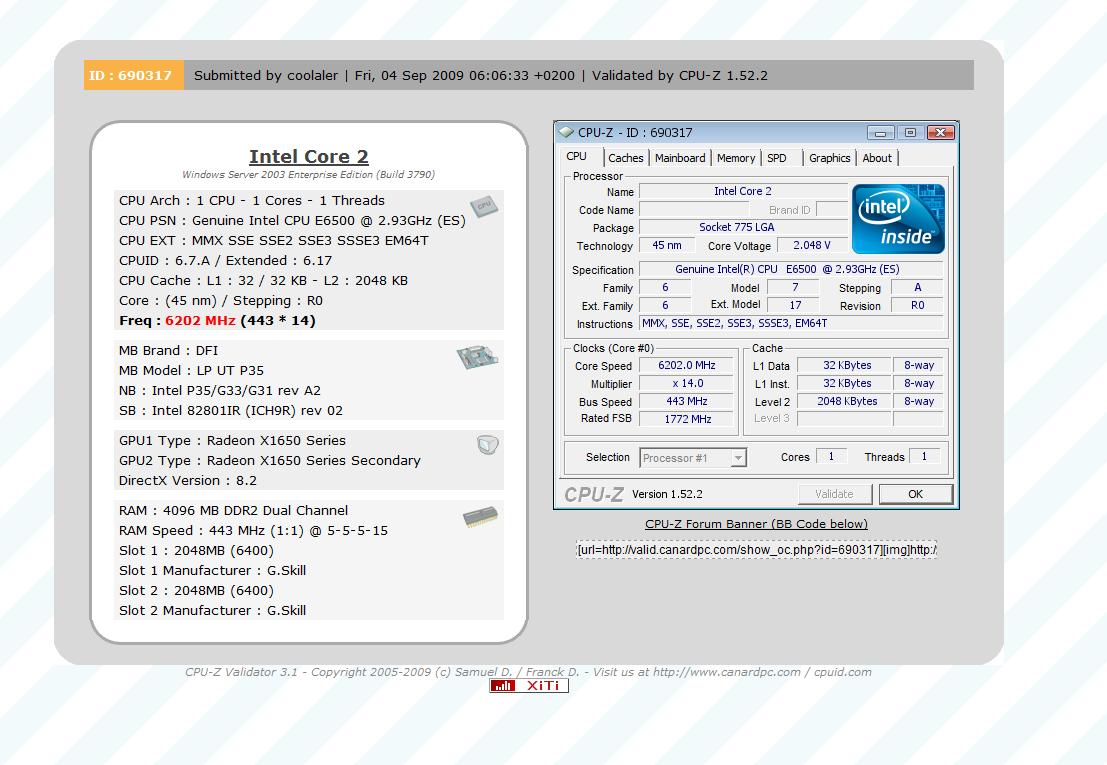Click the CPU chip icon
This screenshot has width=1107, height=765.
tap(484, 206)
